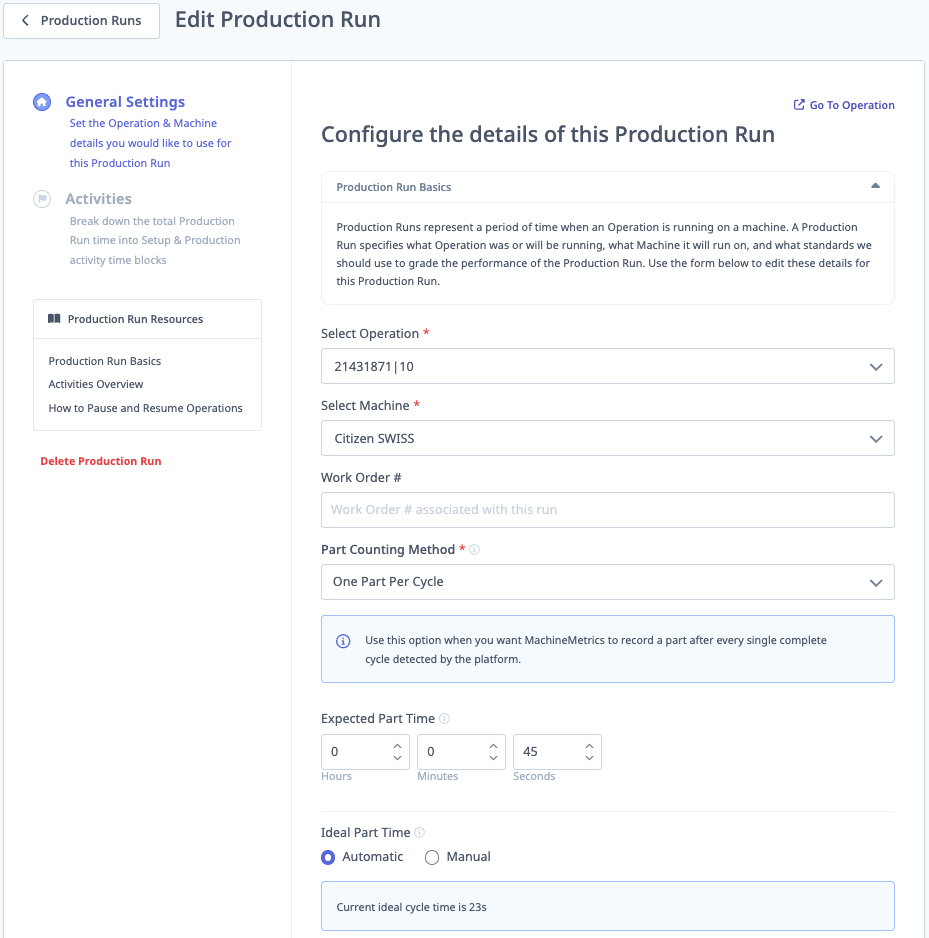Open How to Pause and Resume Operations resource
The height and width of the screenshot is (938, 929).
pyautogui.click(x=144, y=408)
